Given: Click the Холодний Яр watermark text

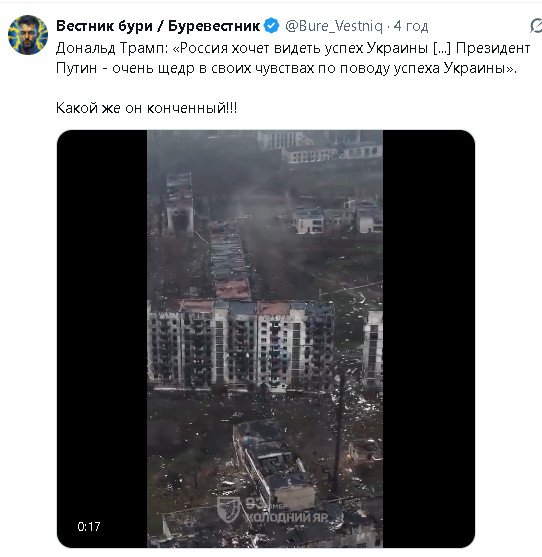Looking at the screenshot, I should 286,517.
